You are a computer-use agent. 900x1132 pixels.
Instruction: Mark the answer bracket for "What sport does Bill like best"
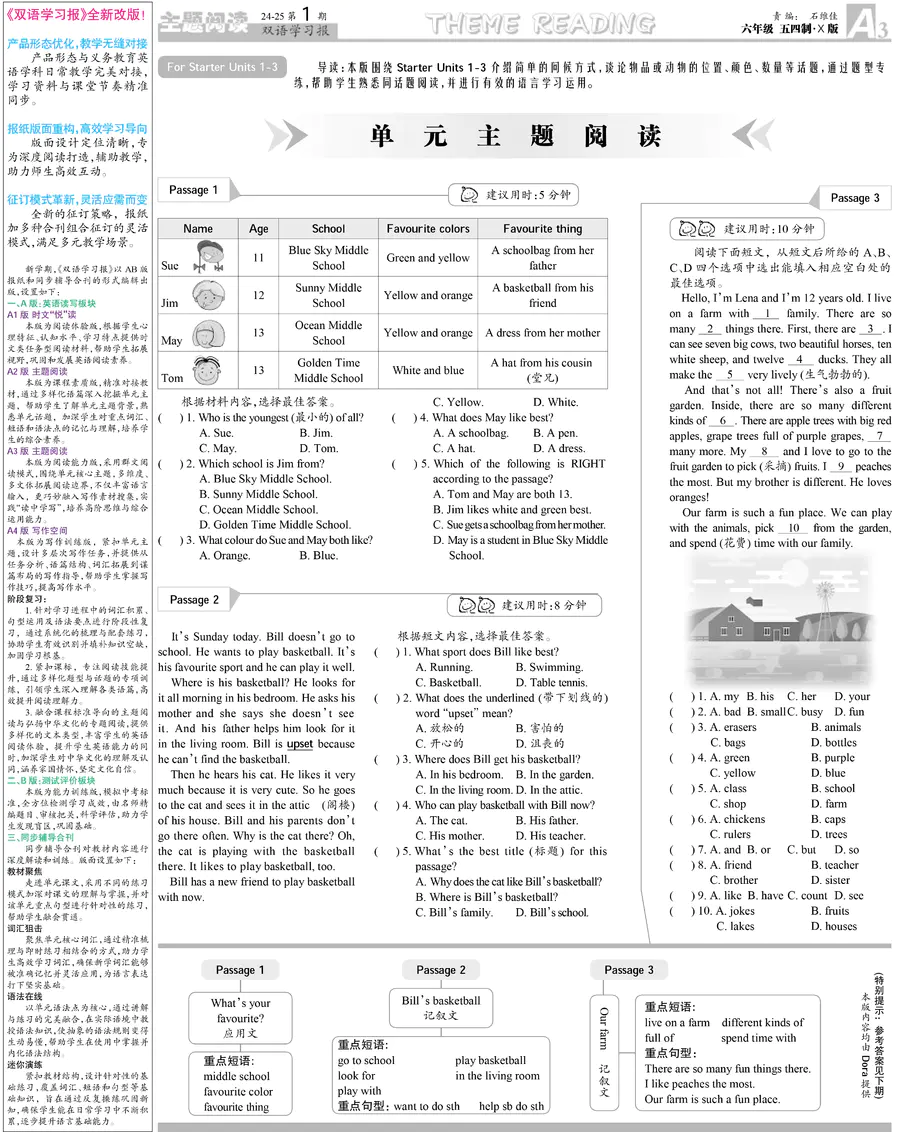click(x=385, y=652)
